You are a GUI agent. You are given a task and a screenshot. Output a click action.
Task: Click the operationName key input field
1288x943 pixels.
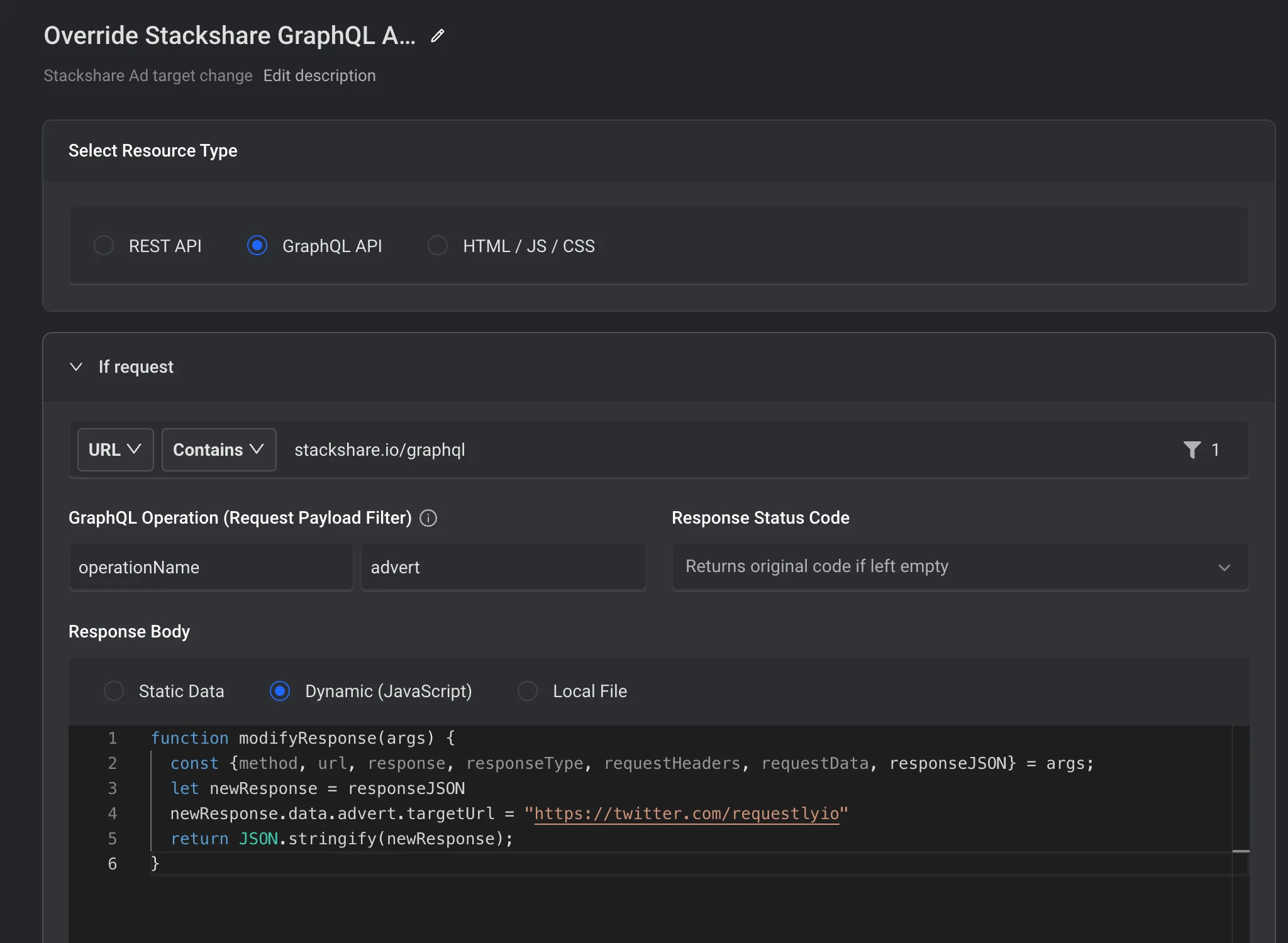(x=211, y=567)
